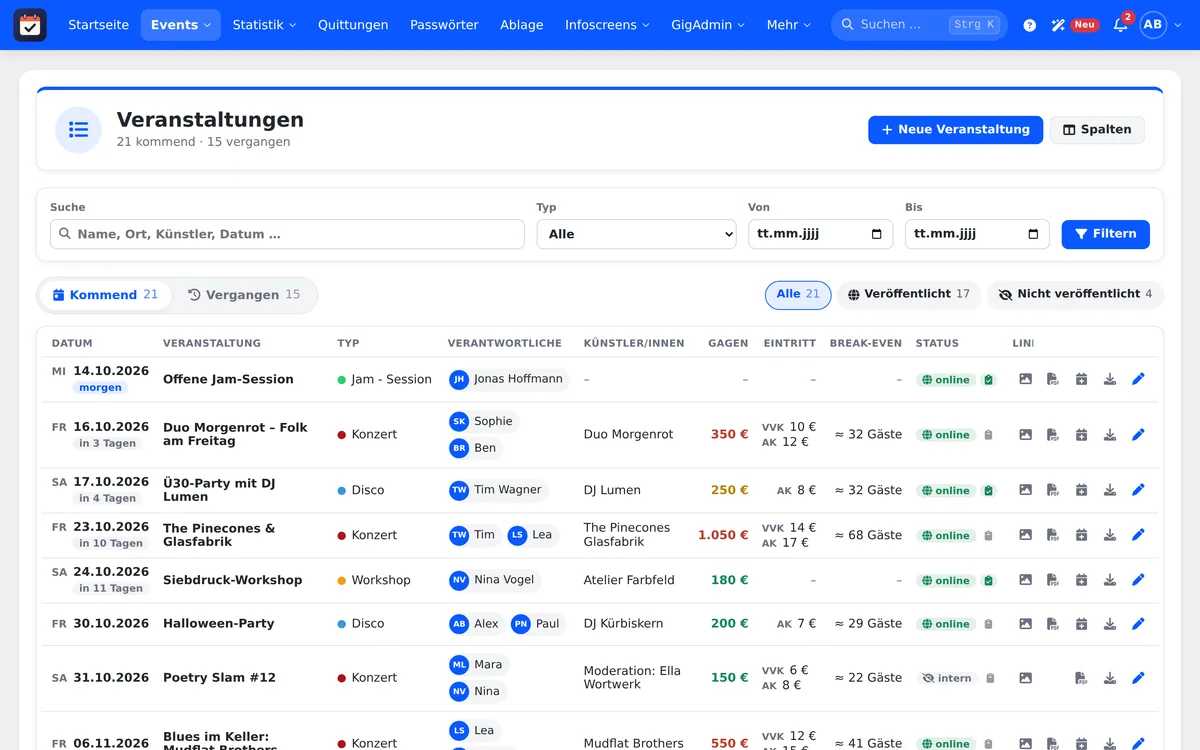Toggle clipboard check for Offene Jam-Session
The image size is (1200, 750).
tap(989, 380)
